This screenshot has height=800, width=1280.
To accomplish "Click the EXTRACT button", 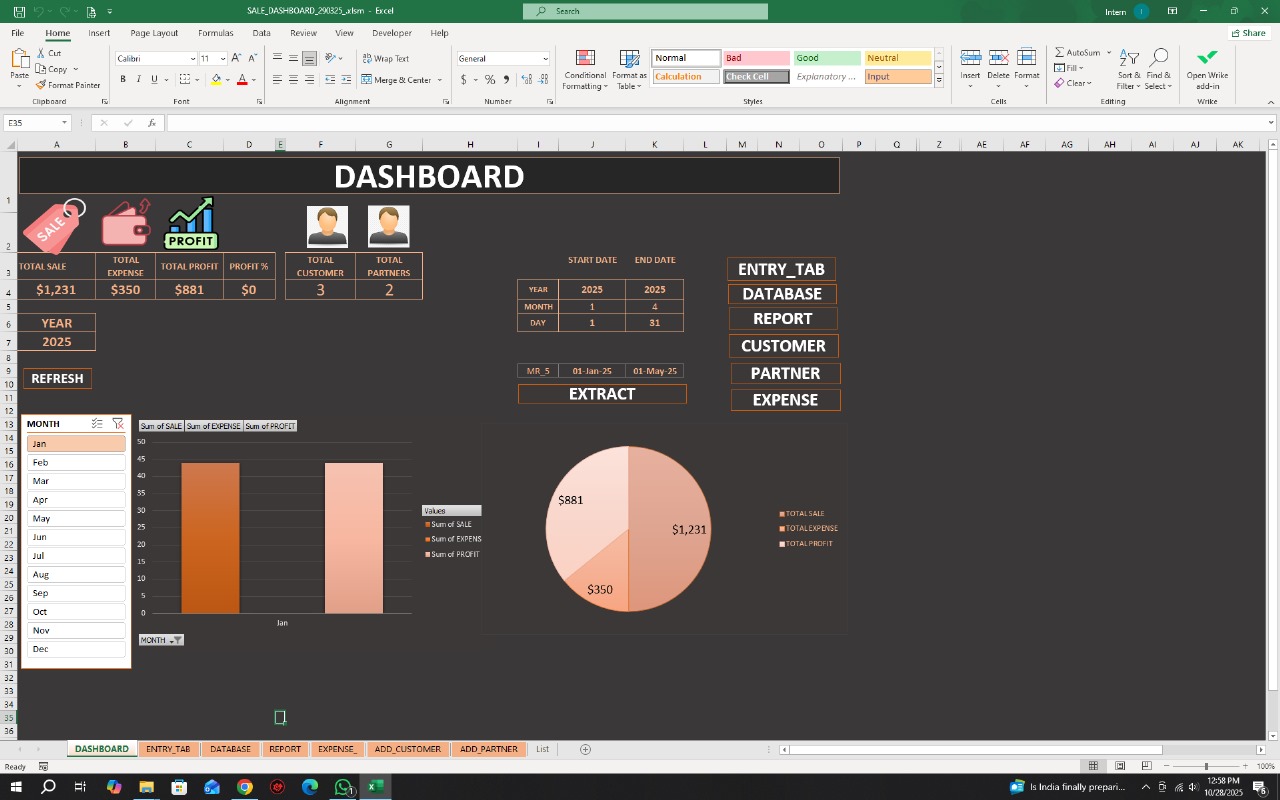I will (x=601, y=393).
